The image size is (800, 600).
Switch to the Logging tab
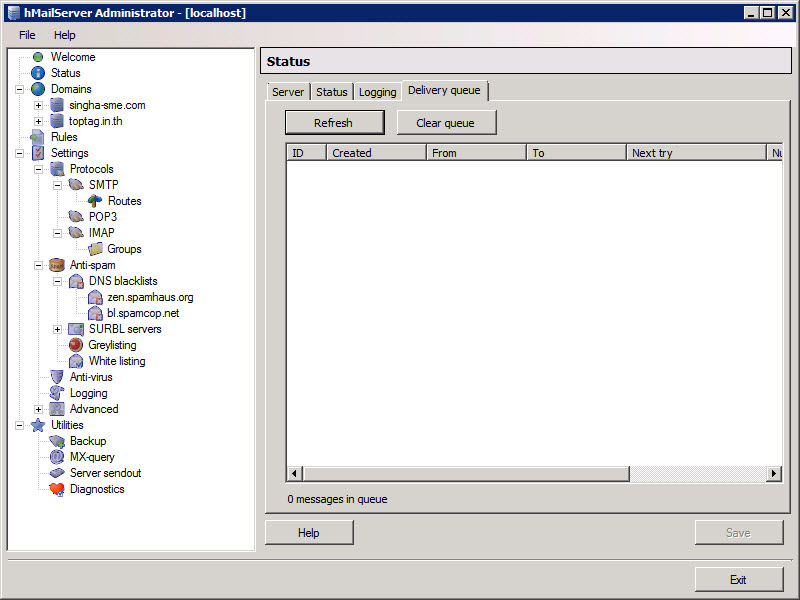pyautogui.click(x=378, y=92)
